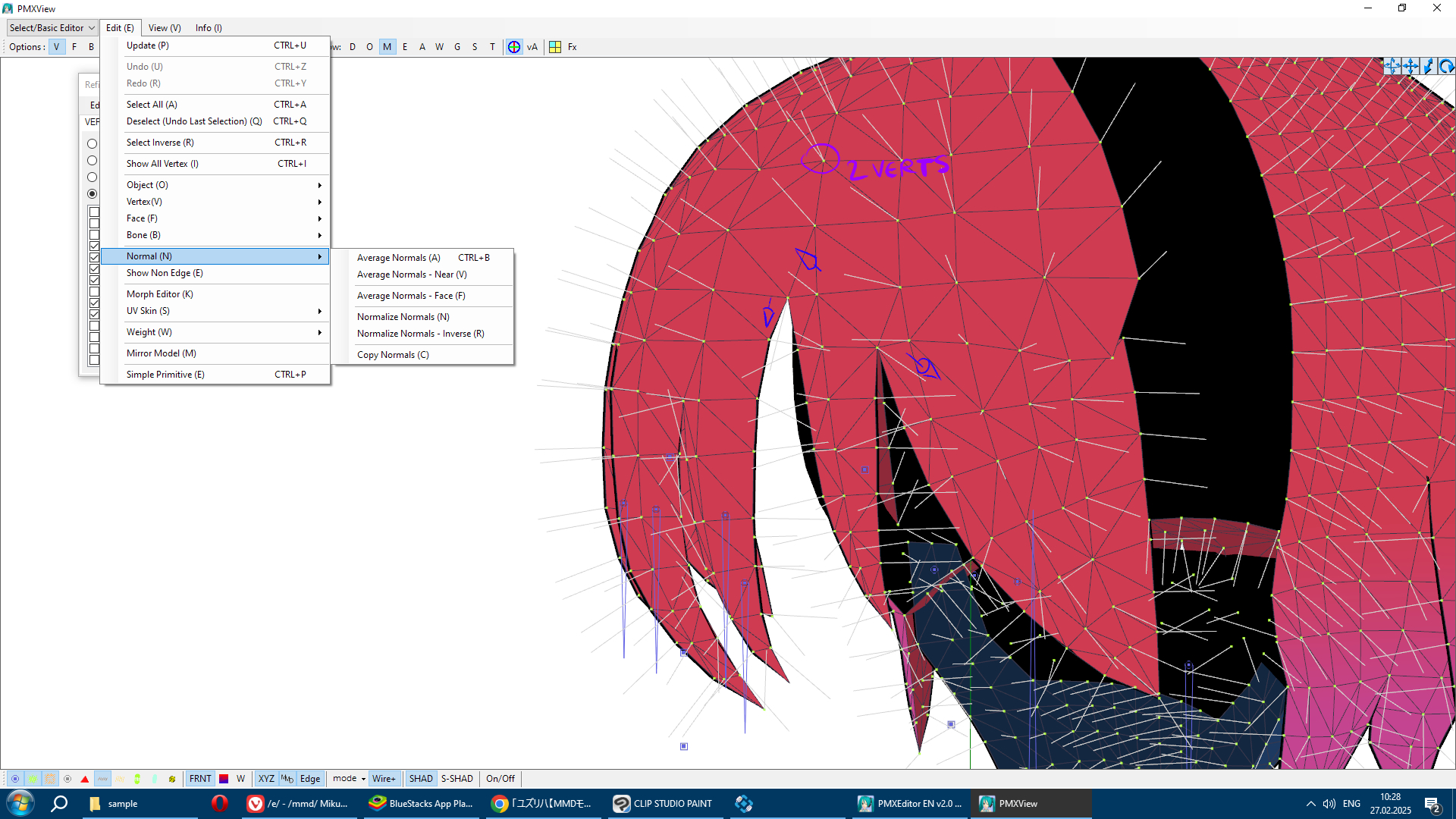Click the colored axis circle icon beside vA

(514, 47)
